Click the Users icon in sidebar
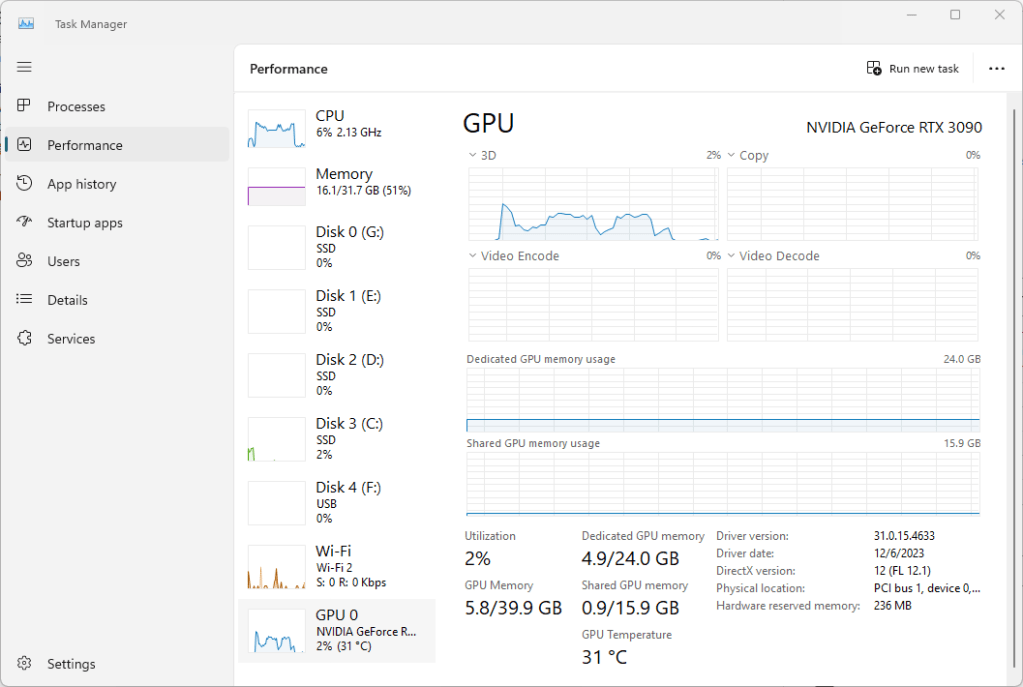Viewport: 1023px width, 687px height. pos(25,261)
